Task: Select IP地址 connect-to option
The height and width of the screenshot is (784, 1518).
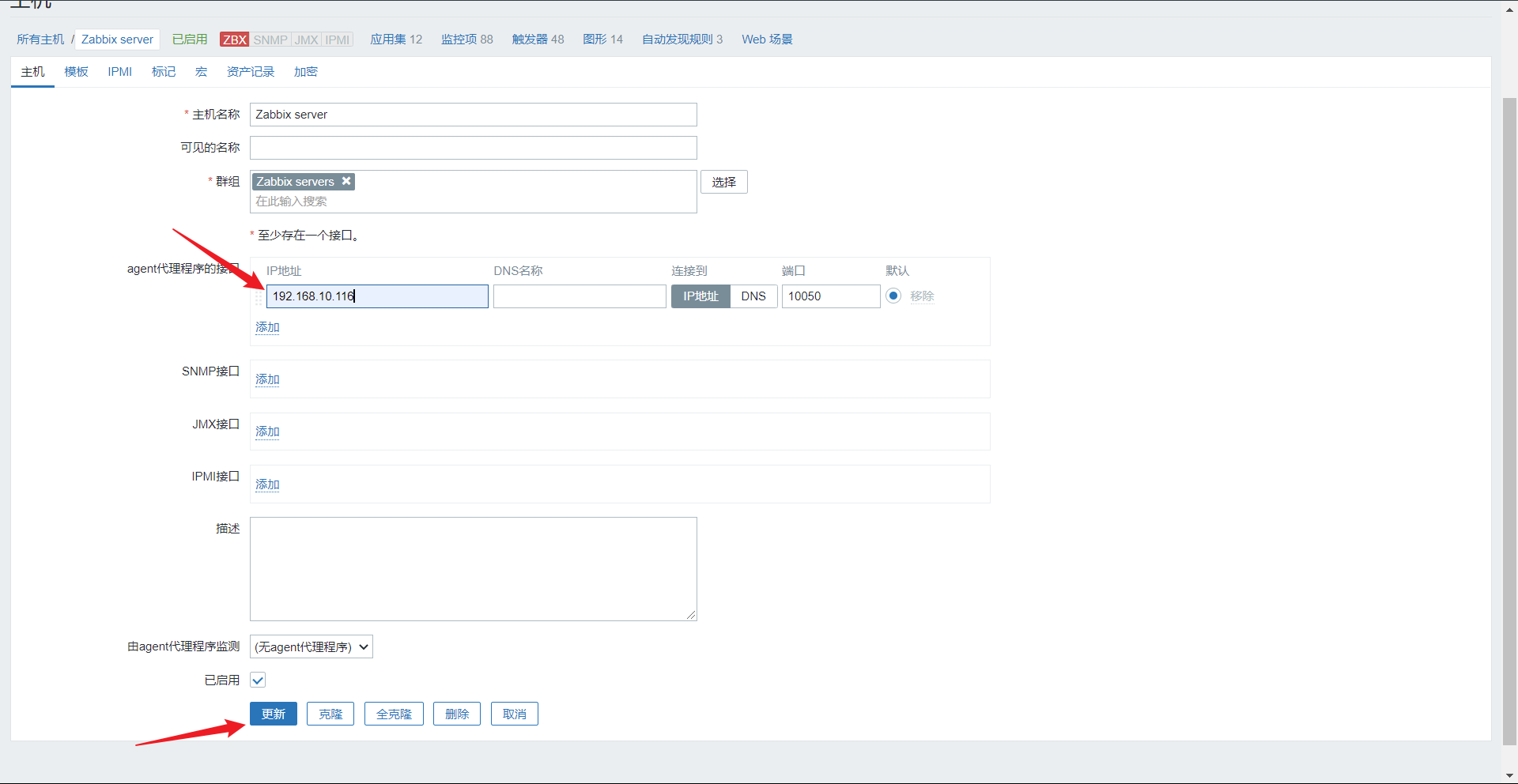Action: coord(700,296)
